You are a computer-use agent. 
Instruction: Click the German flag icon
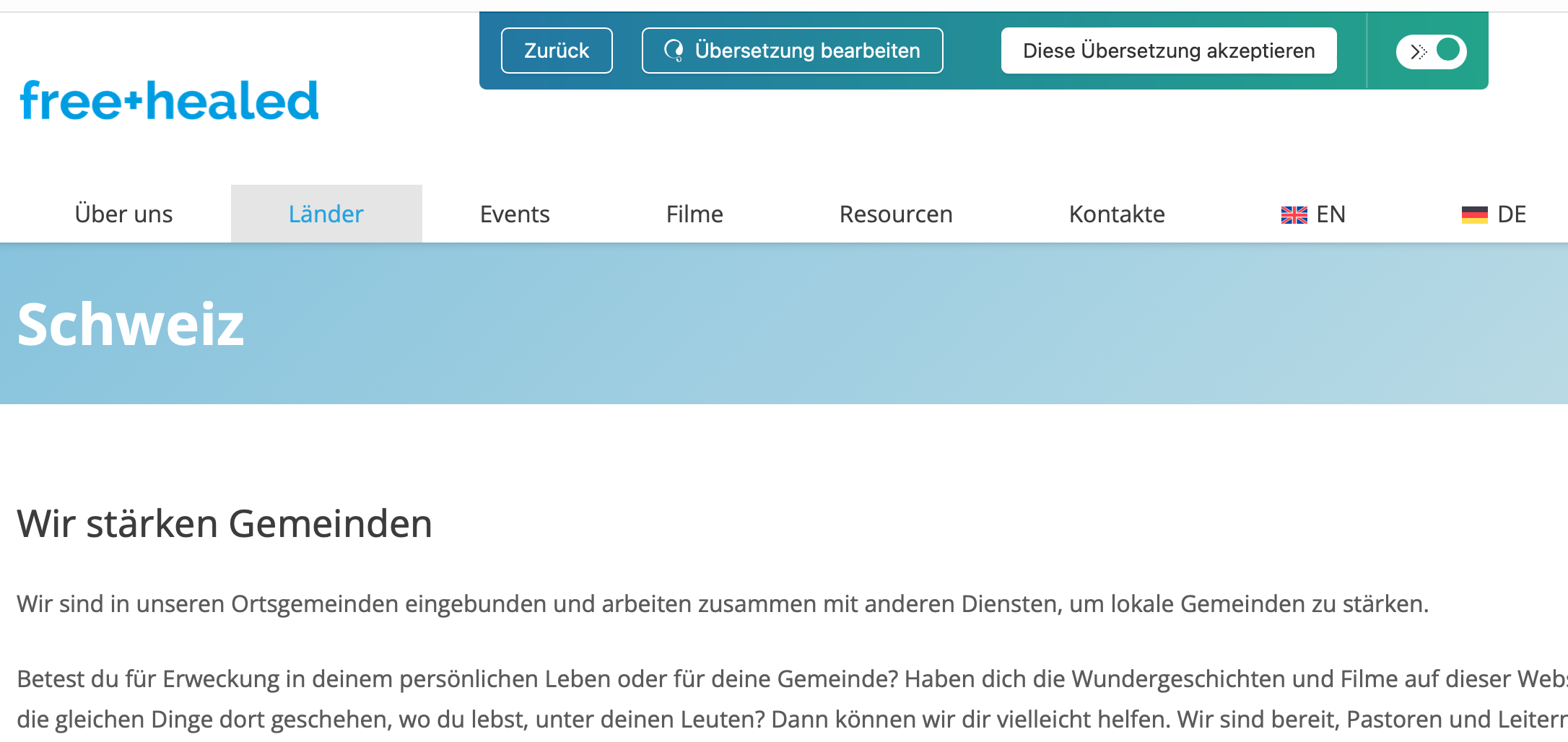[x=1475, y=214]
